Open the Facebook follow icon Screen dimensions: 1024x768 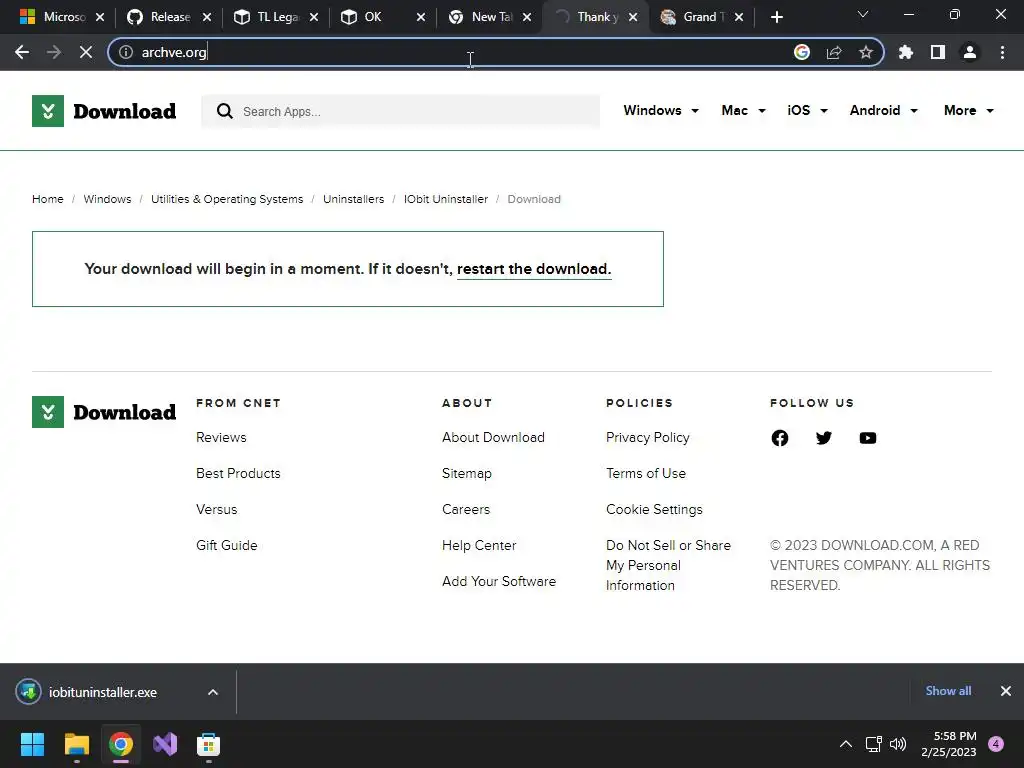[x=780, y=438]
